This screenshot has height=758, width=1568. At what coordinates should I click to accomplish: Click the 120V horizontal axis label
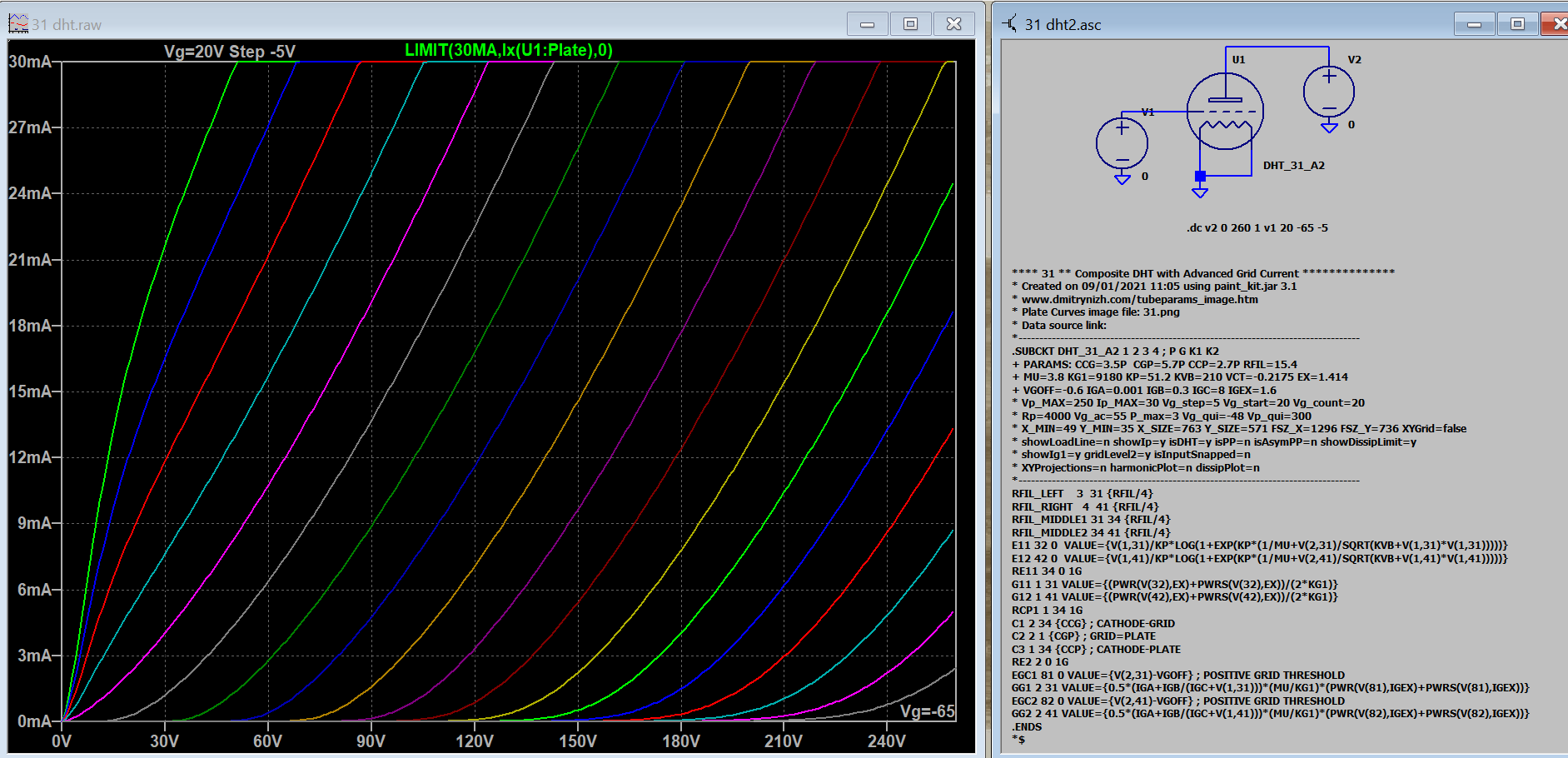(x=475, y=741)
